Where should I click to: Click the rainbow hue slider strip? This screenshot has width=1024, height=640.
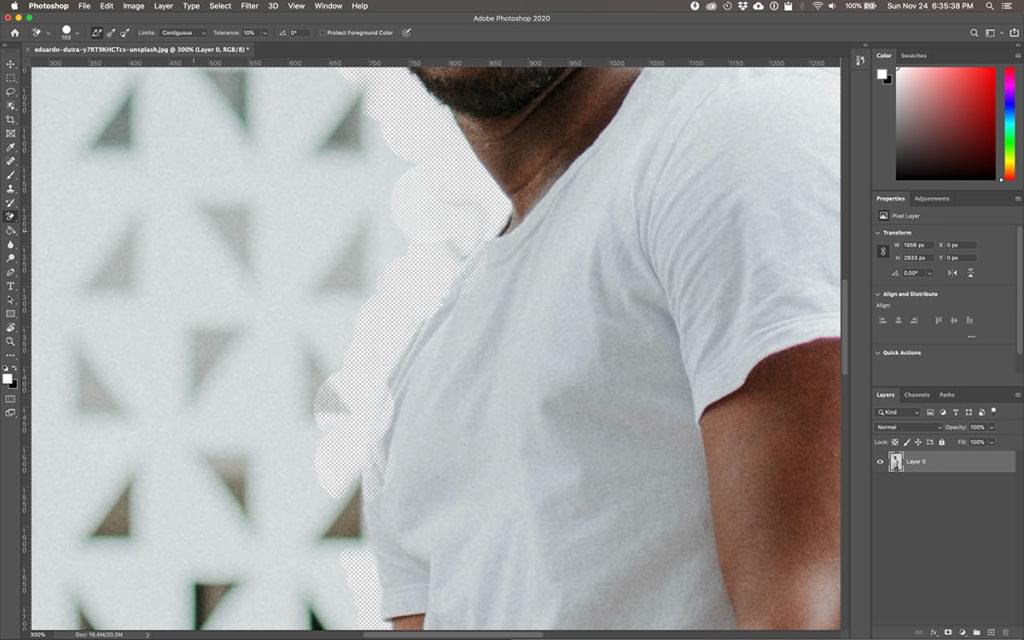click(1009, 123)
